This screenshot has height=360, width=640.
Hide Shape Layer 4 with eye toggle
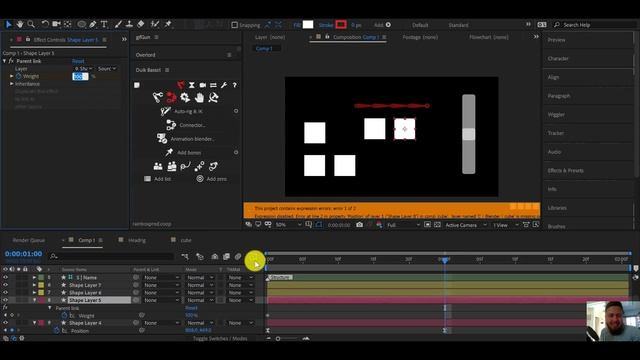tap(5, 323)
